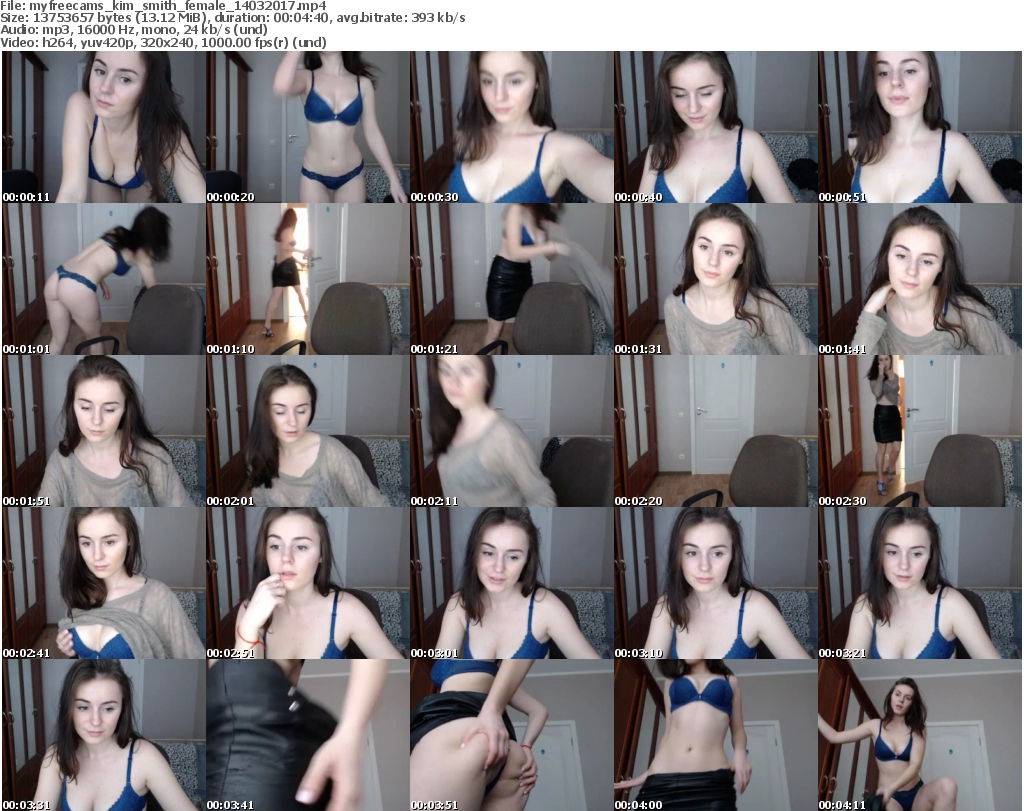Click the thumbnail stamped 00:02:41

104,583
